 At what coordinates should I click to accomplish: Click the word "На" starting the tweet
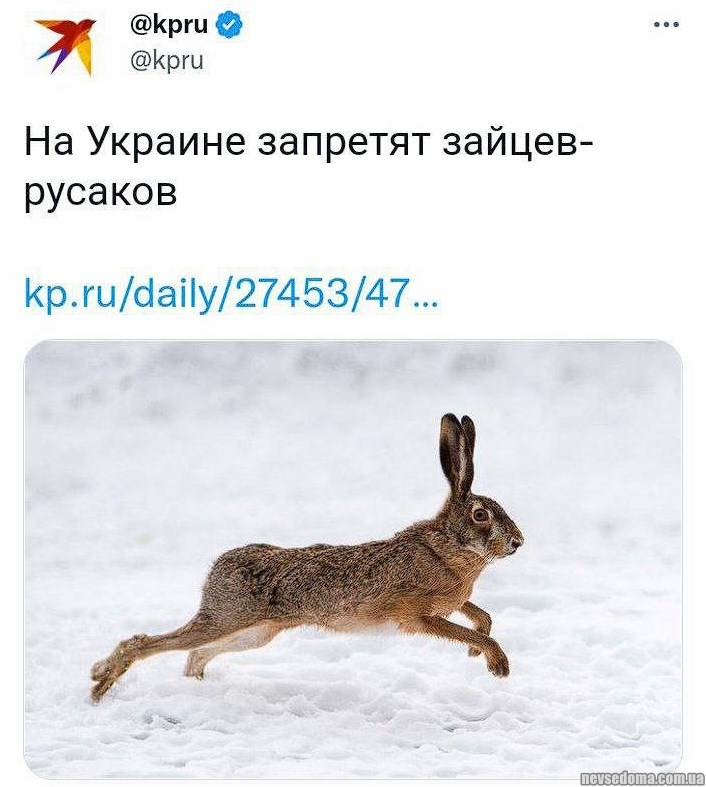point(49,141)
